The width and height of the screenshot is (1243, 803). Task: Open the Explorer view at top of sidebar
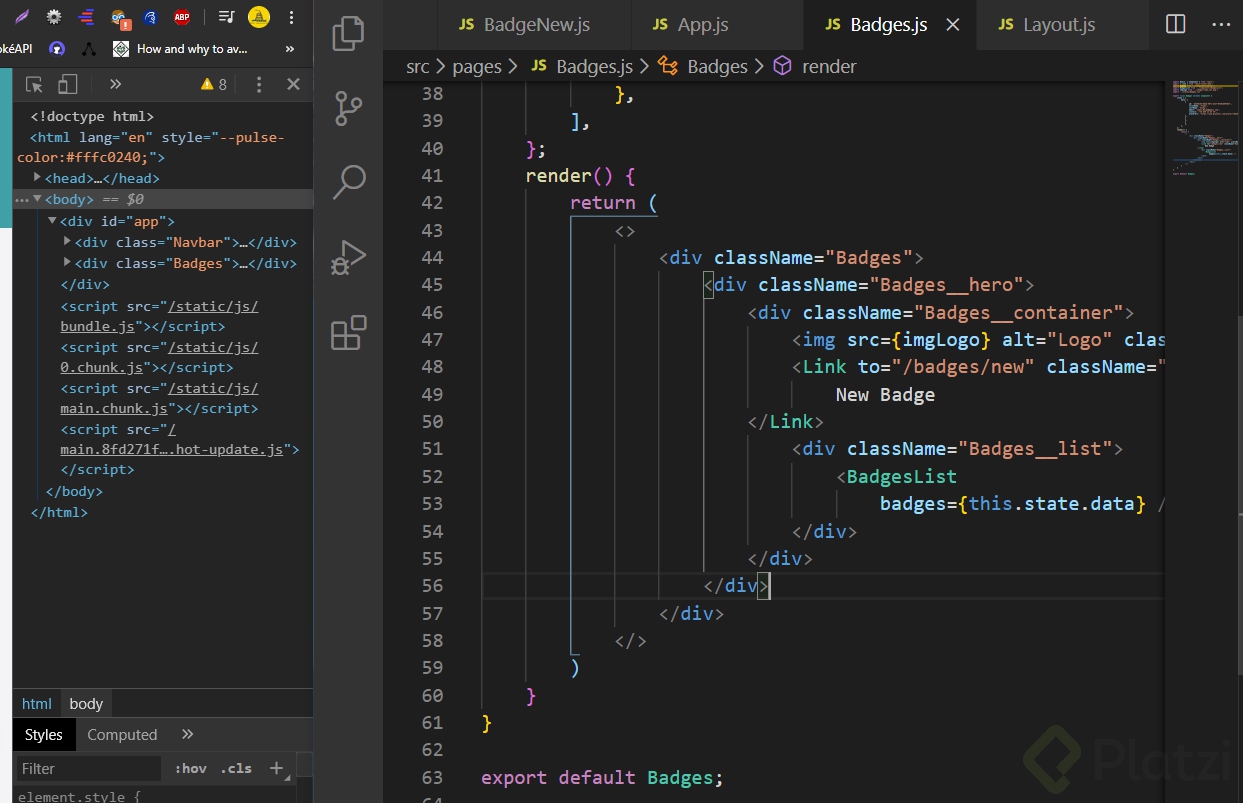click(347, 33)
